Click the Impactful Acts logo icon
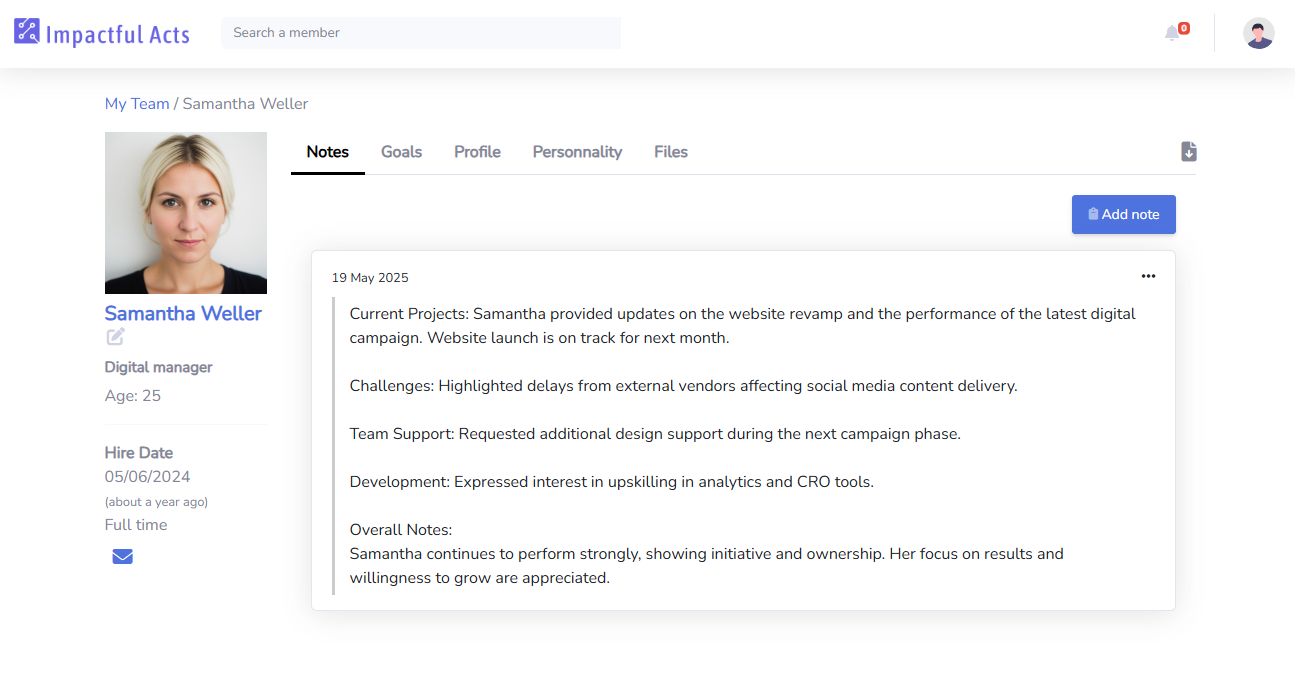Image resolution: width=1295 pixels, height=673 pixels. tap(27, 32)
